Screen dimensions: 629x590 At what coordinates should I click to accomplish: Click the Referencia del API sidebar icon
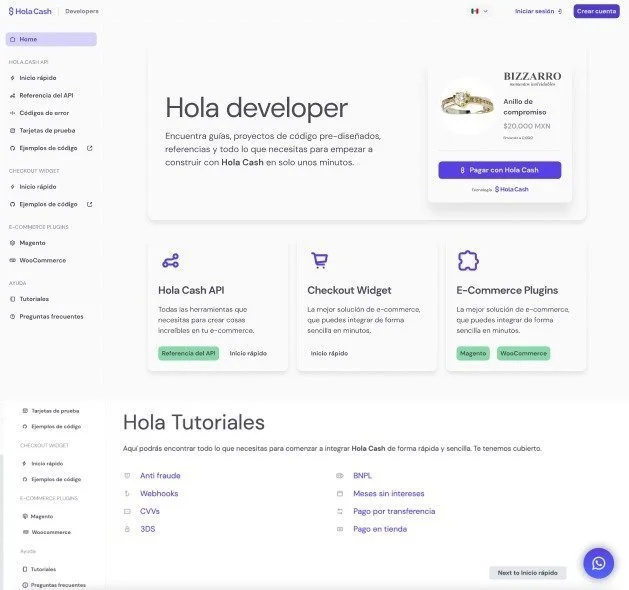coord(12,95)
